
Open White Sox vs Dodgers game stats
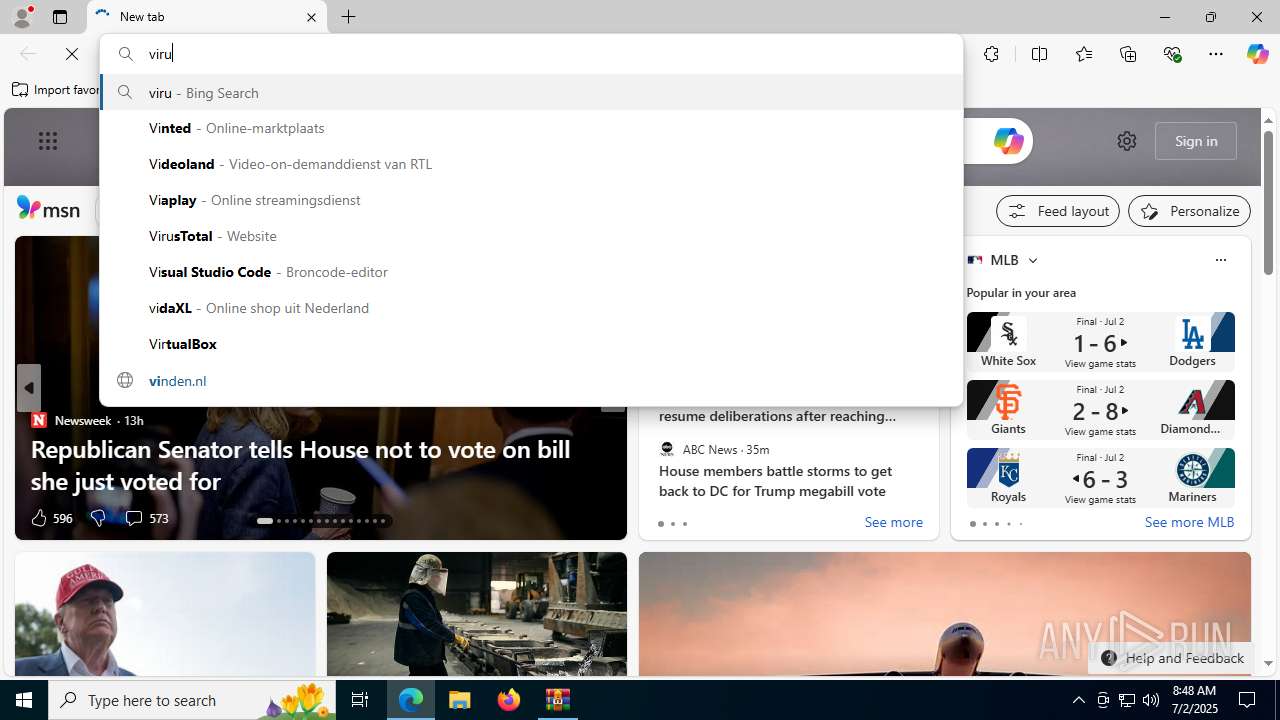tap(1100, 342)
